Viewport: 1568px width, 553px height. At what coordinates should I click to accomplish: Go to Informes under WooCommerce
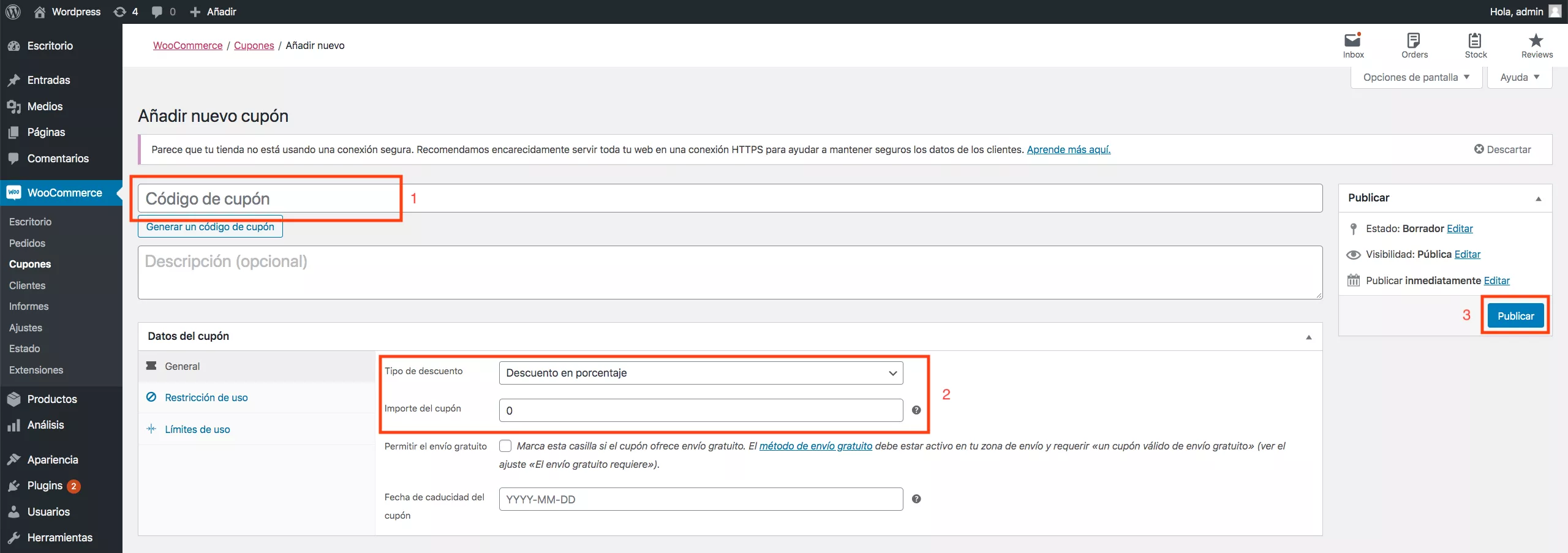pos(29,306)
